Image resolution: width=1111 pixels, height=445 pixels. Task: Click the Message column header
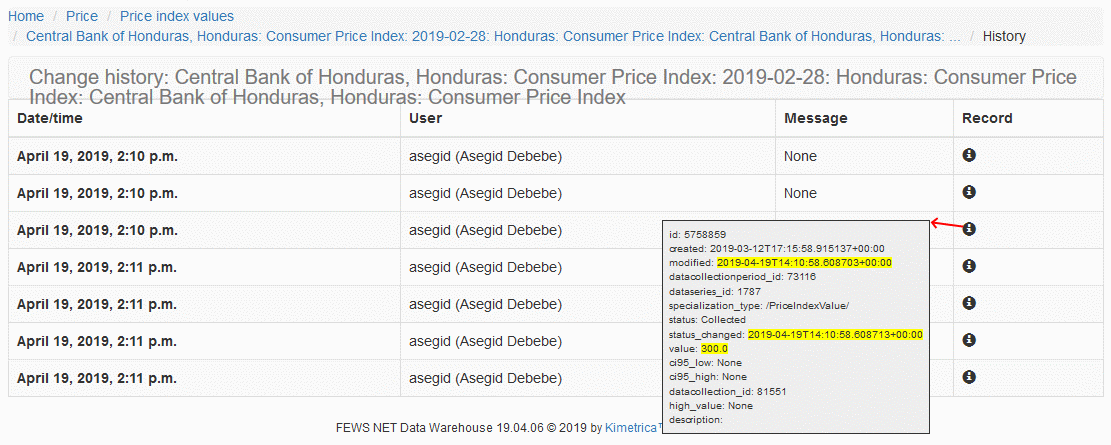click(x=815, y=118)
